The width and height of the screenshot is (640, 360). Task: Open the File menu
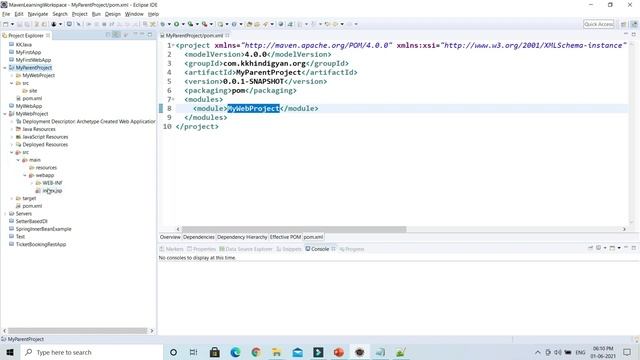coord(6,14)
